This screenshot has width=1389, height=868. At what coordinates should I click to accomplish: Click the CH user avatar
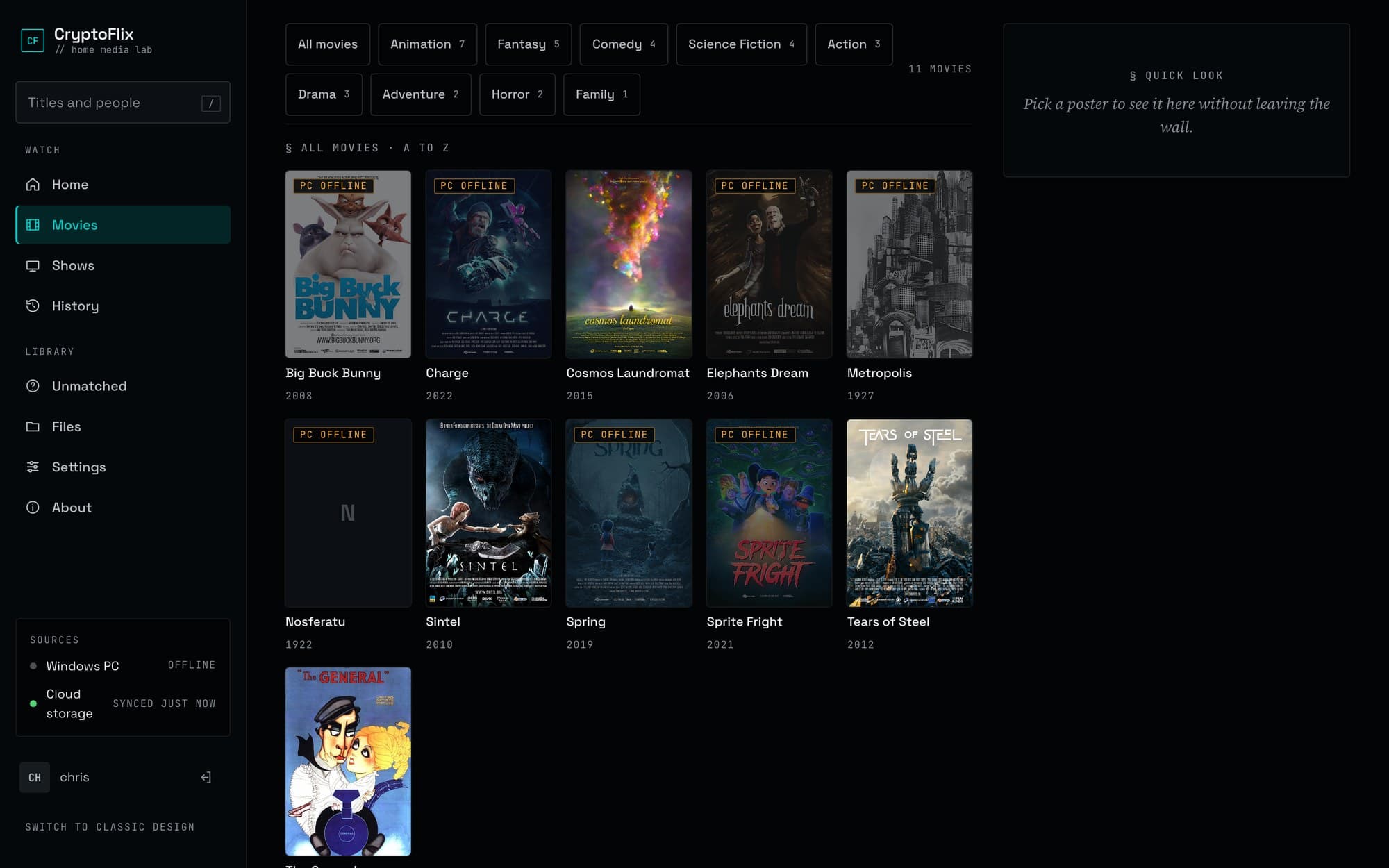(35, 777)
